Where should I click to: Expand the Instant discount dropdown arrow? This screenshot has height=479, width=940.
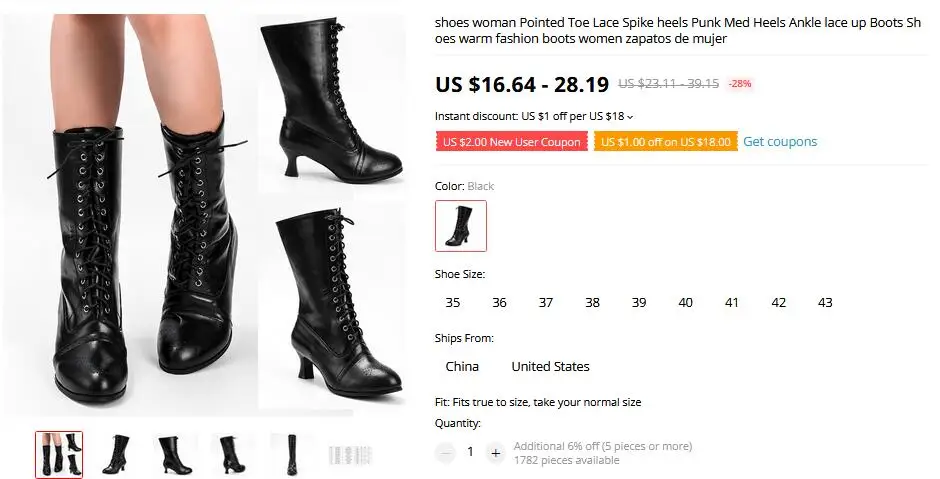click(x=629, y=117)
